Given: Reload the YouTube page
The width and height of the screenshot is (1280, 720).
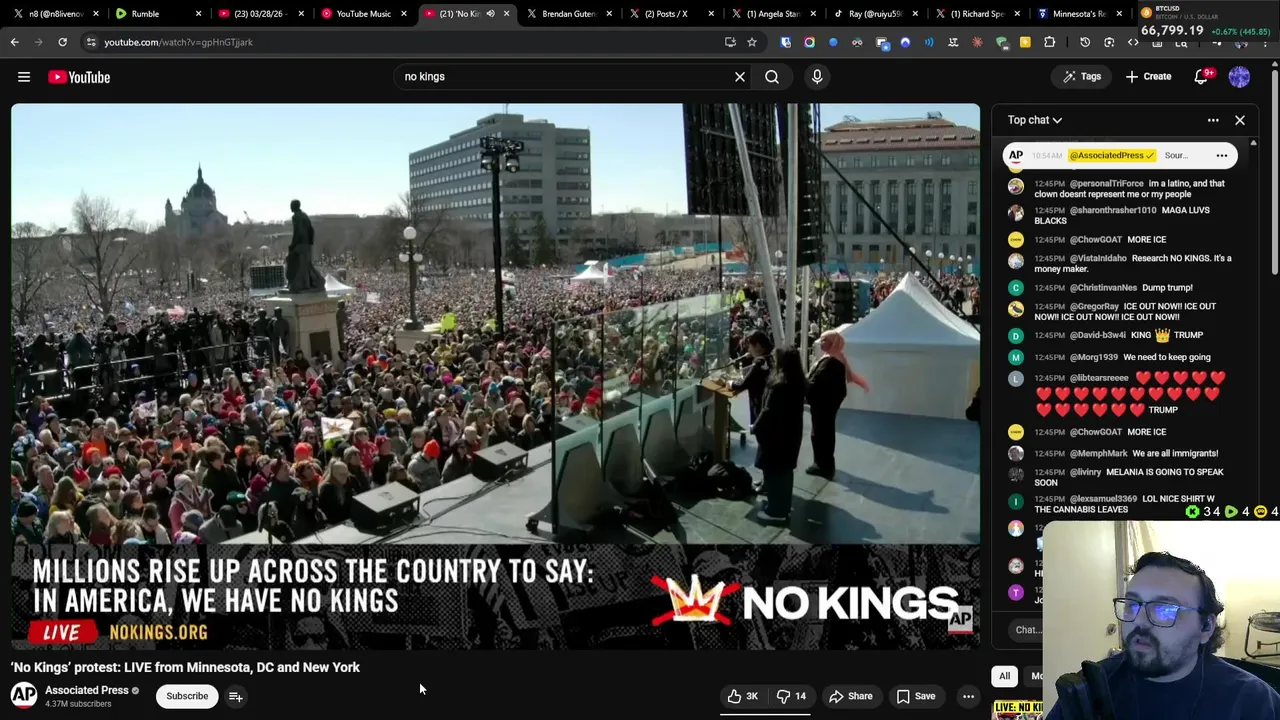Looking at the screenshot, I should tap(62, 42).
